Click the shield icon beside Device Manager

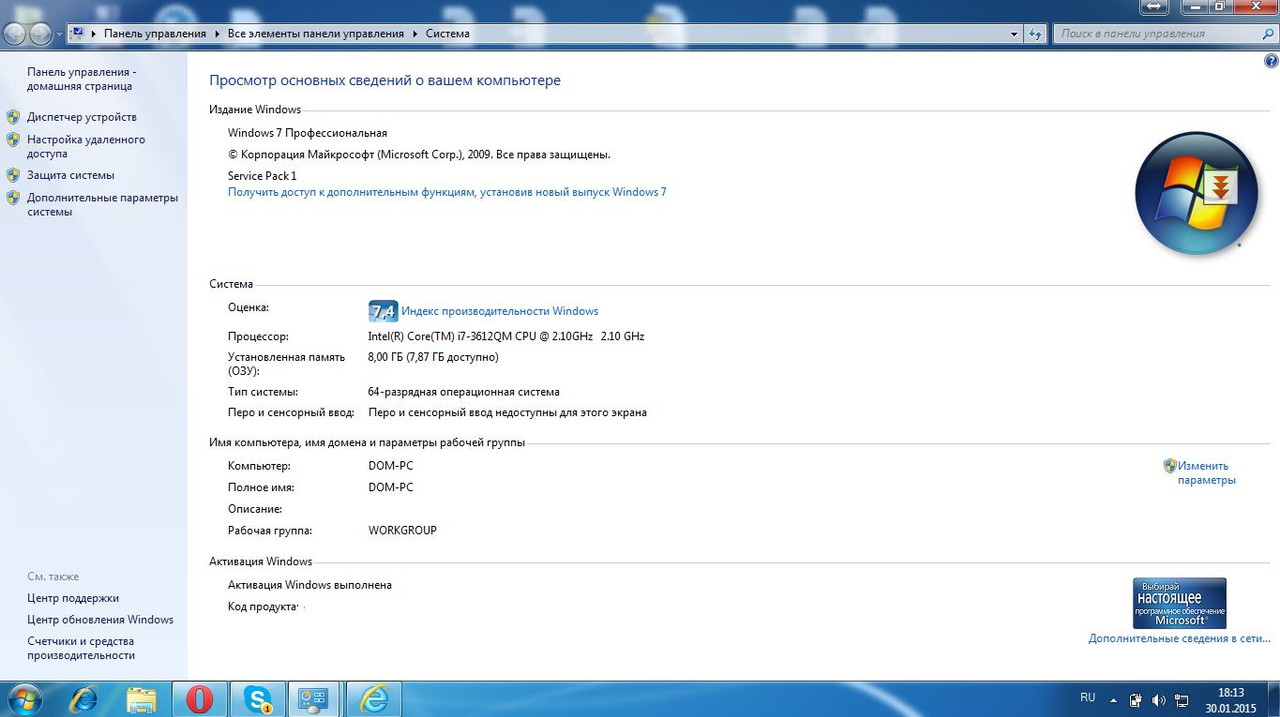(x=13, y=117)
